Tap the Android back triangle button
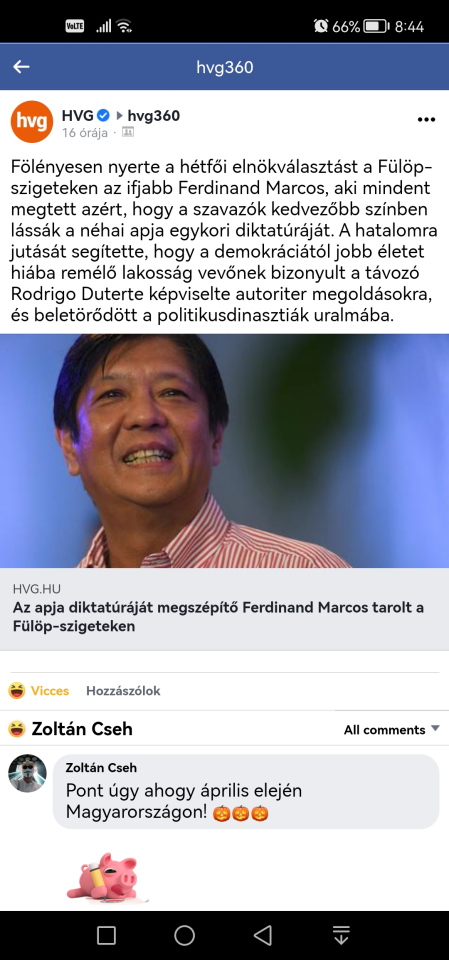The image size is (449, 960). coord(263,935)
